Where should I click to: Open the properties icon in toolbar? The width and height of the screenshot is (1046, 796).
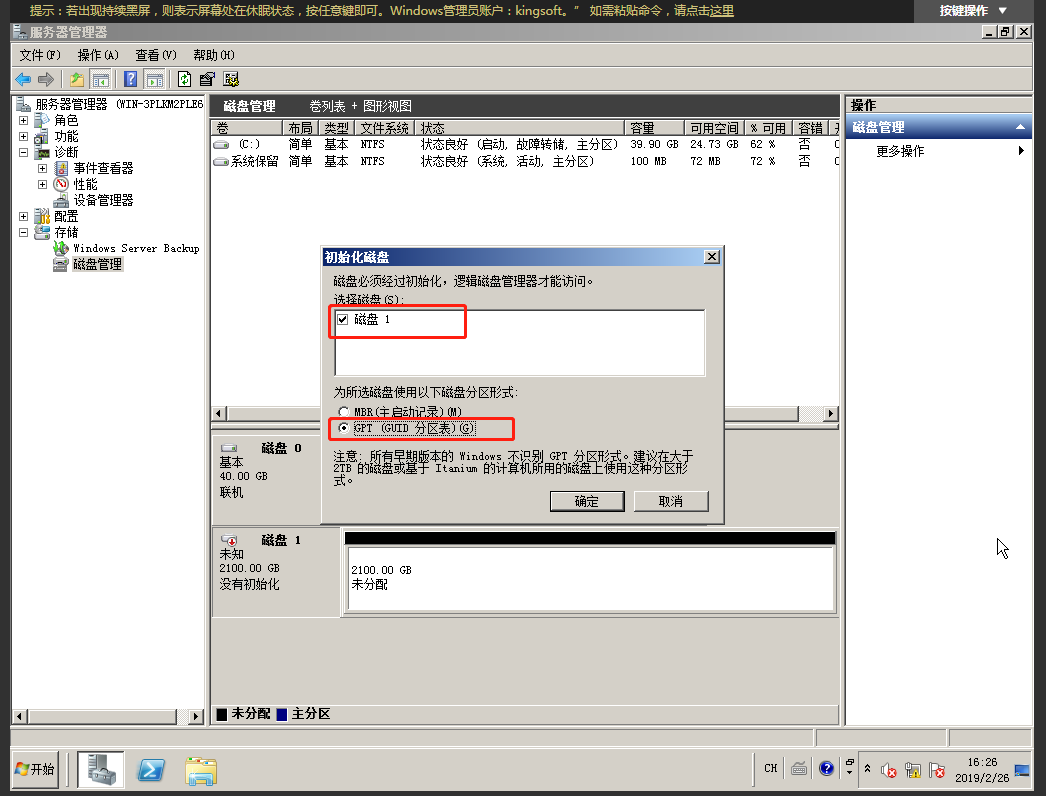[x=207, y=79]
